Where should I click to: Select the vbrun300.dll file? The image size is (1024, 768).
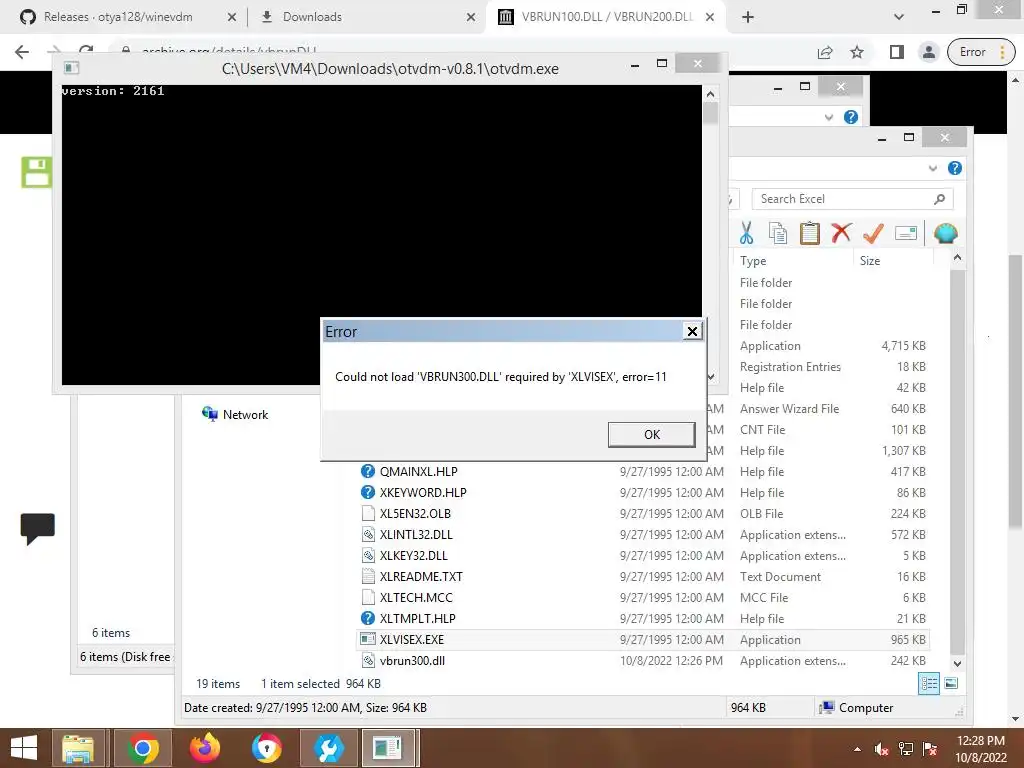412,660
